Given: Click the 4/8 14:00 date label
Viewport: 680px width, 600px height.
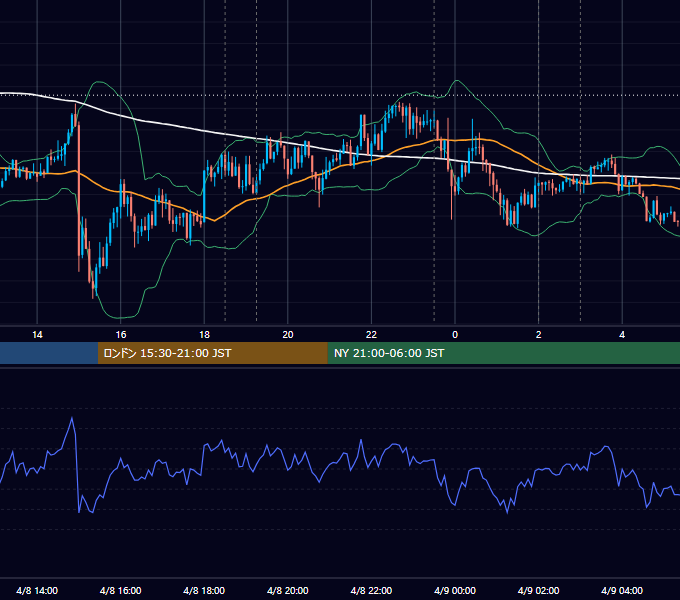Looking at the screenshot, I should click(x=37, y=591).
